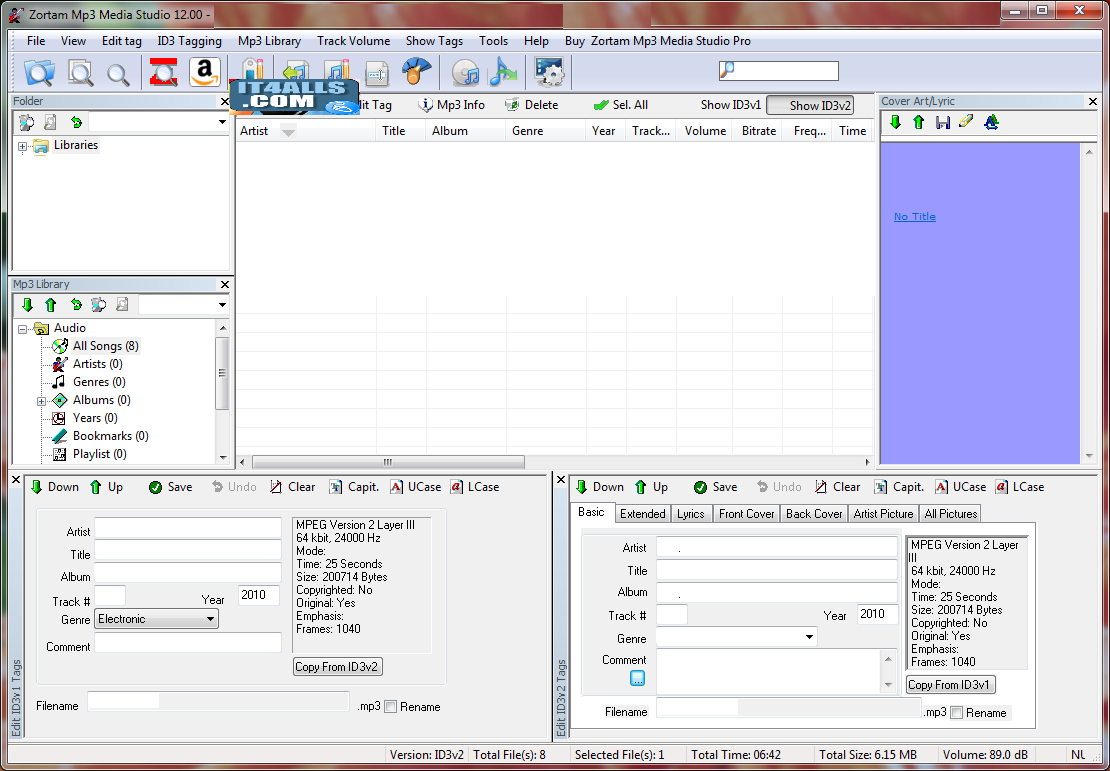Click the music note with pencil icon
The image size is (1110, 771).
pos(338,71)
